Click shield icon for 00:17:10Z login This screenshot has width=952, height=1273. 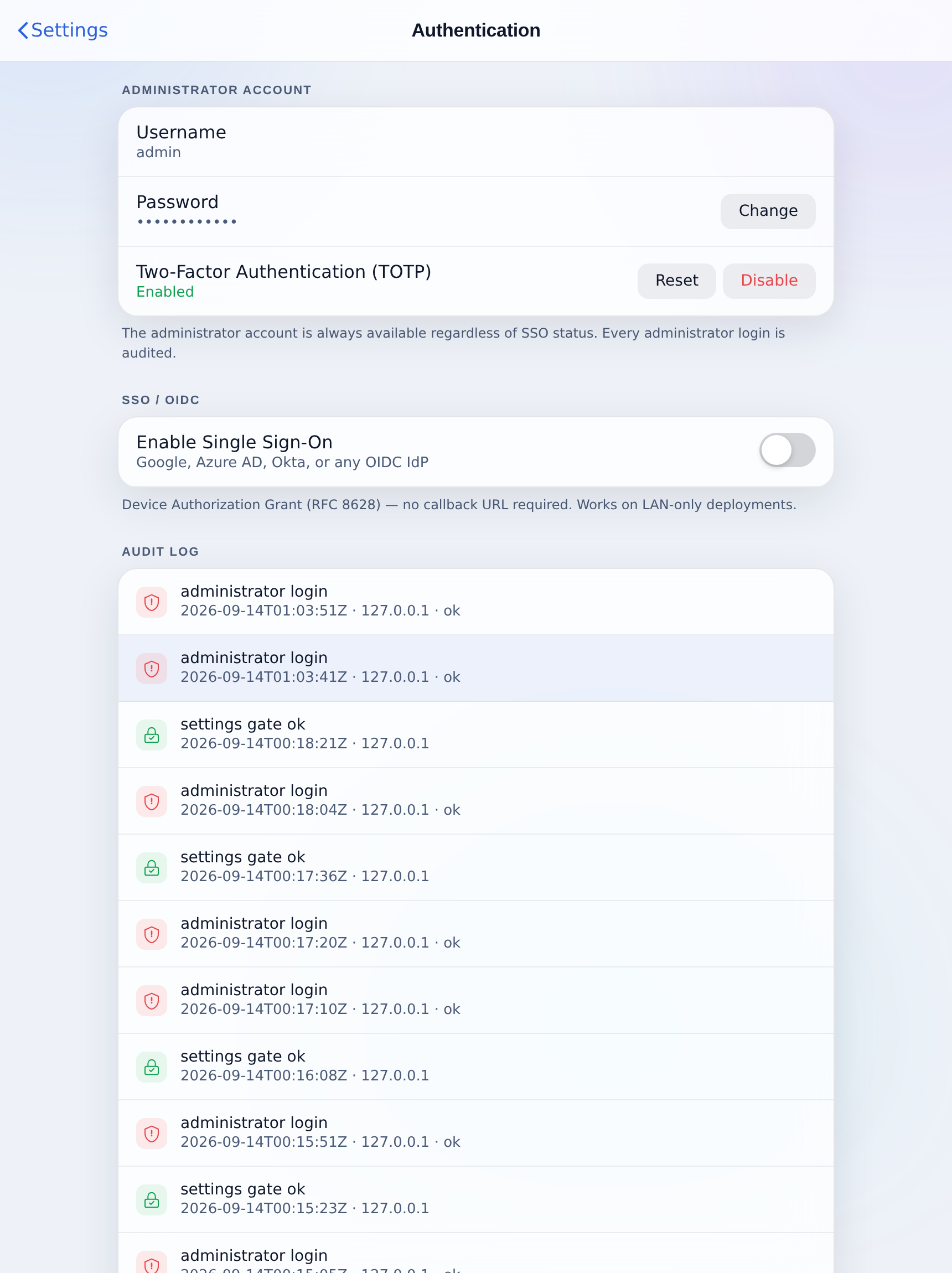151,1001
